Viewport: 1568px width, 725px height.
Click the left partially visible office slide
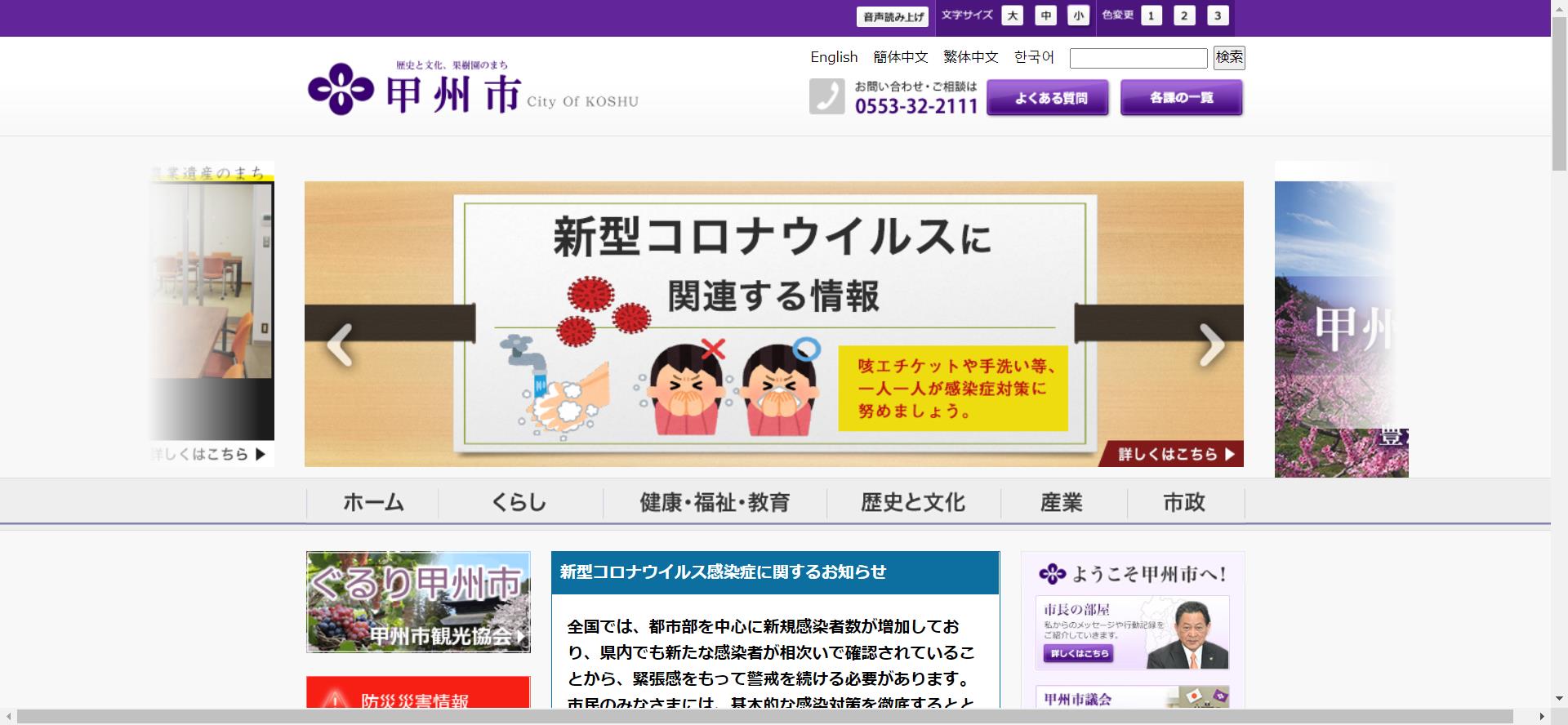coord(212,314)
